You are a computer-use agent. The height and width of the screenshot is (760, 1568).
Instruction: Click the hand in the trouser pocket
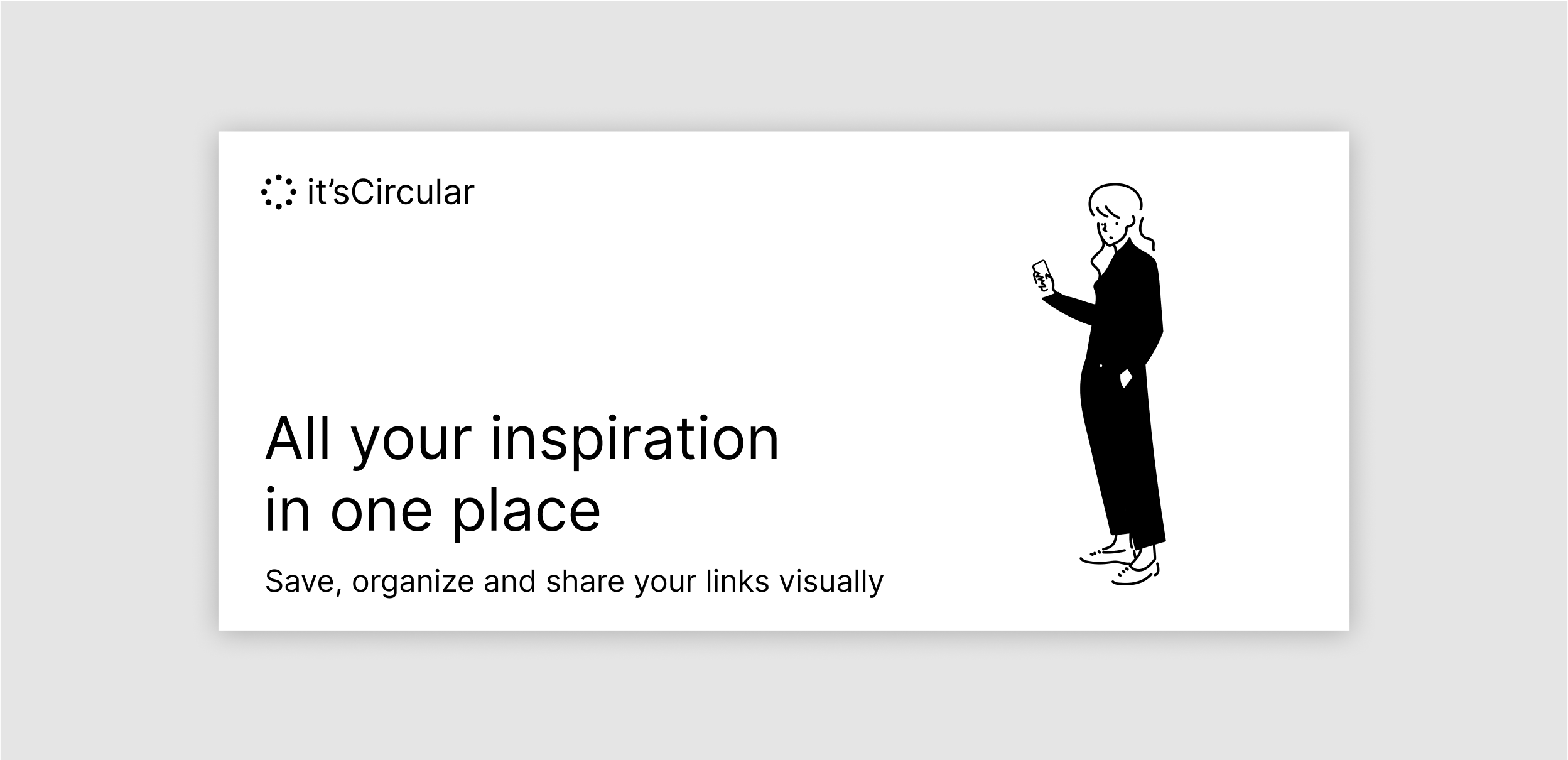[x=1125, y=378]
